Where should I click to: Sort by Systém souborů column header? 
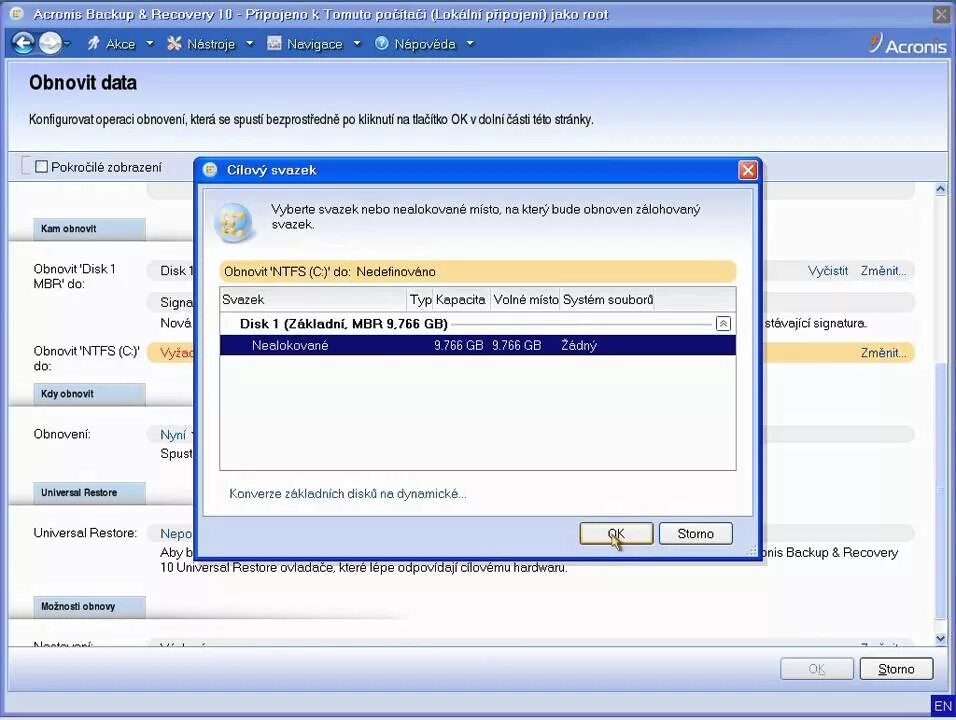tap(607, 299)
